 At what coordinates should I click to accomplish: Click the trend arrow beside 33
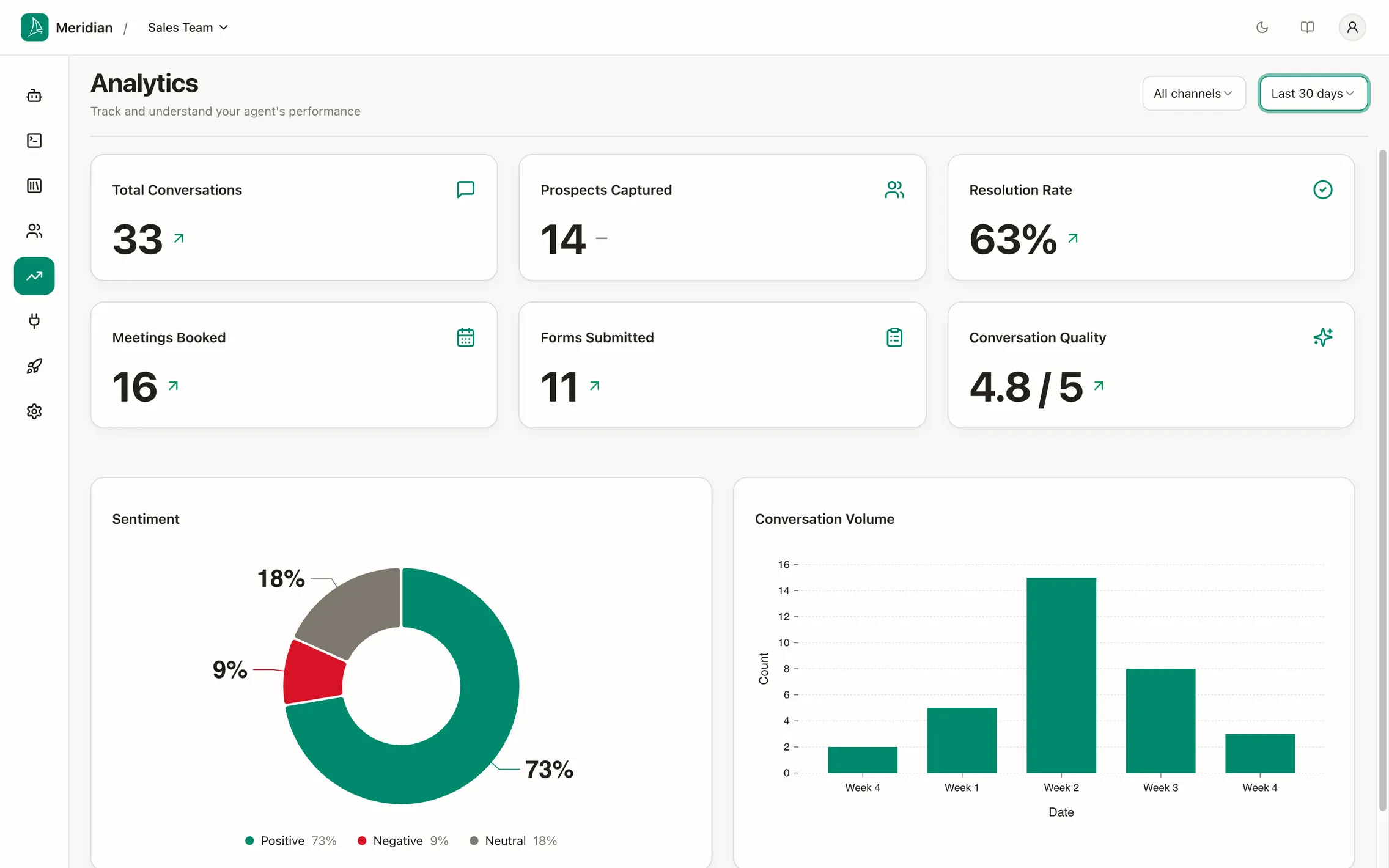click(x=179, y=238)
